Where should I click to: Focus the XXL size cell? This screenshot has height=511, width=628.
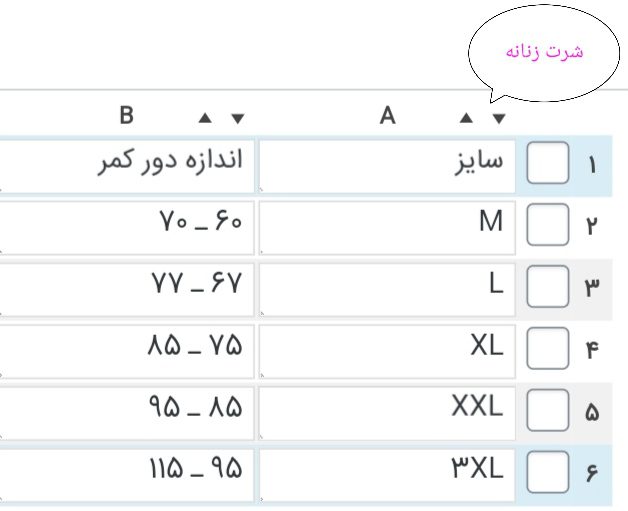(387, 411)
